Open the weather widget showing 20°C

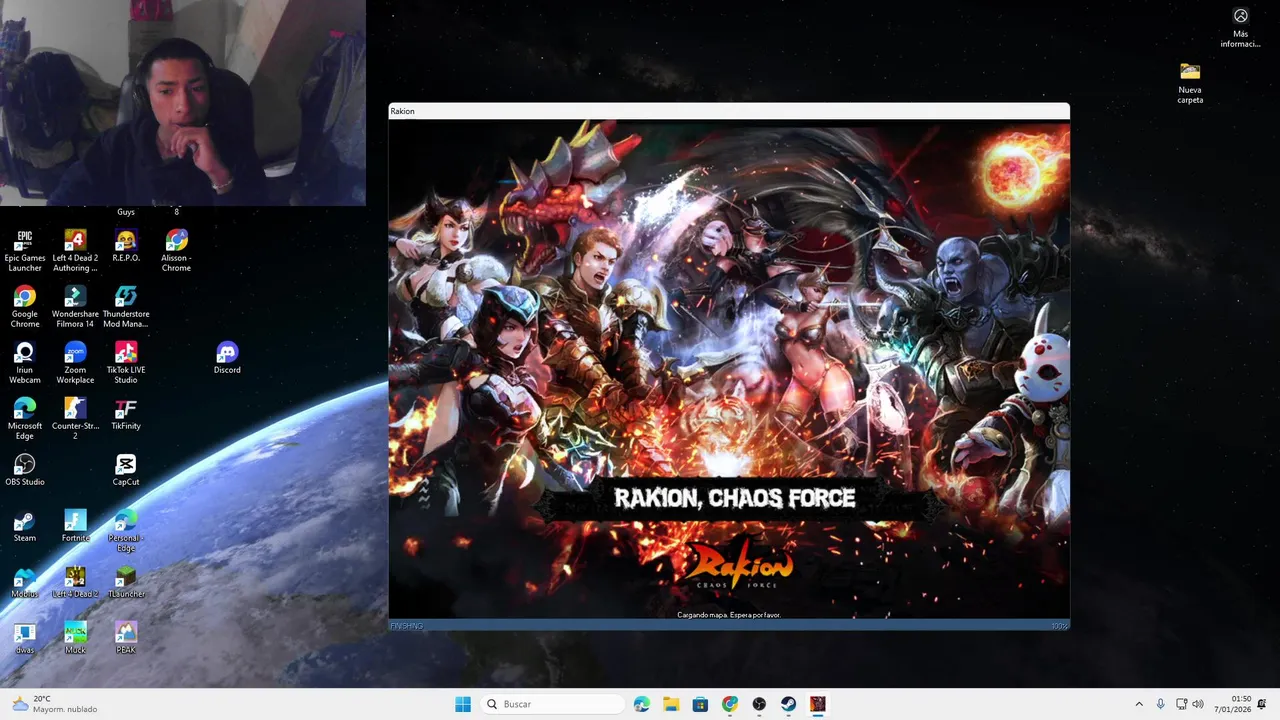[x=55, y=704]
